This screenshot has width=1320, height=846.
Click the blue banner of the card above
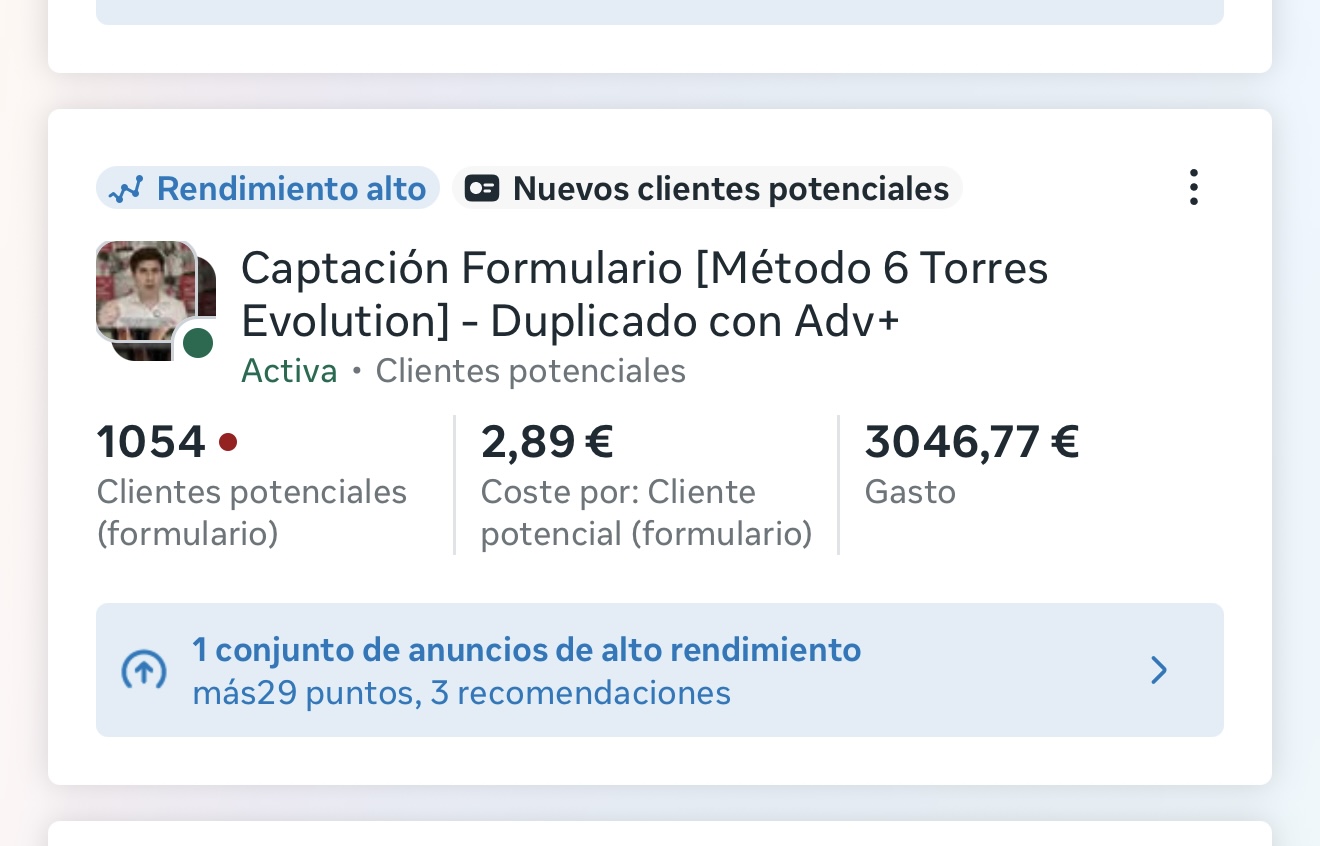click(660, 12)
